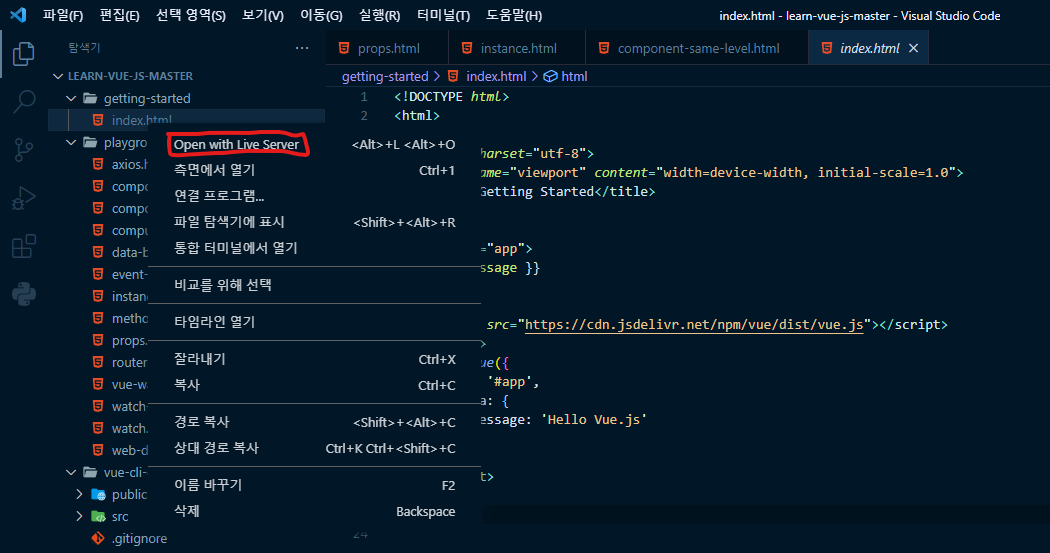
Task: Click the VS Code logo icon
Action: 18,15
